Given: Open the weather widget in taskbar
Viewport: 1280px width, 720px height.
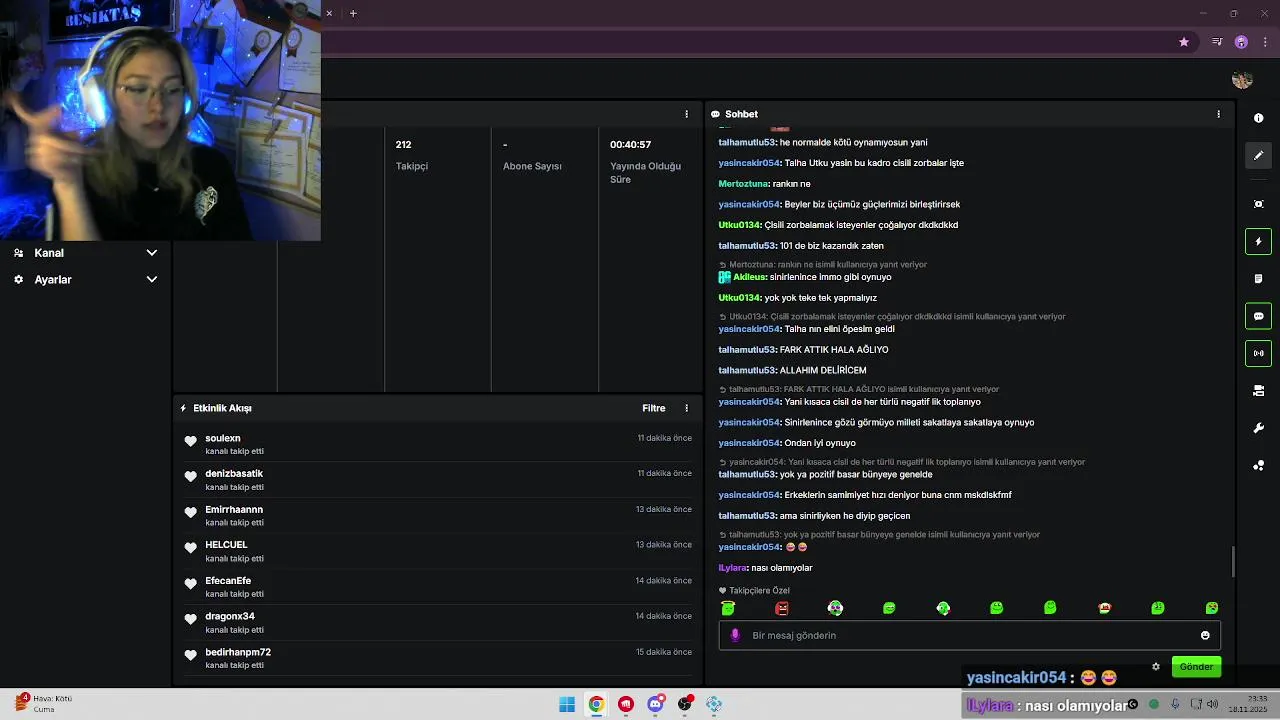Looking at the screenshot, I should [x=45, y=703].
